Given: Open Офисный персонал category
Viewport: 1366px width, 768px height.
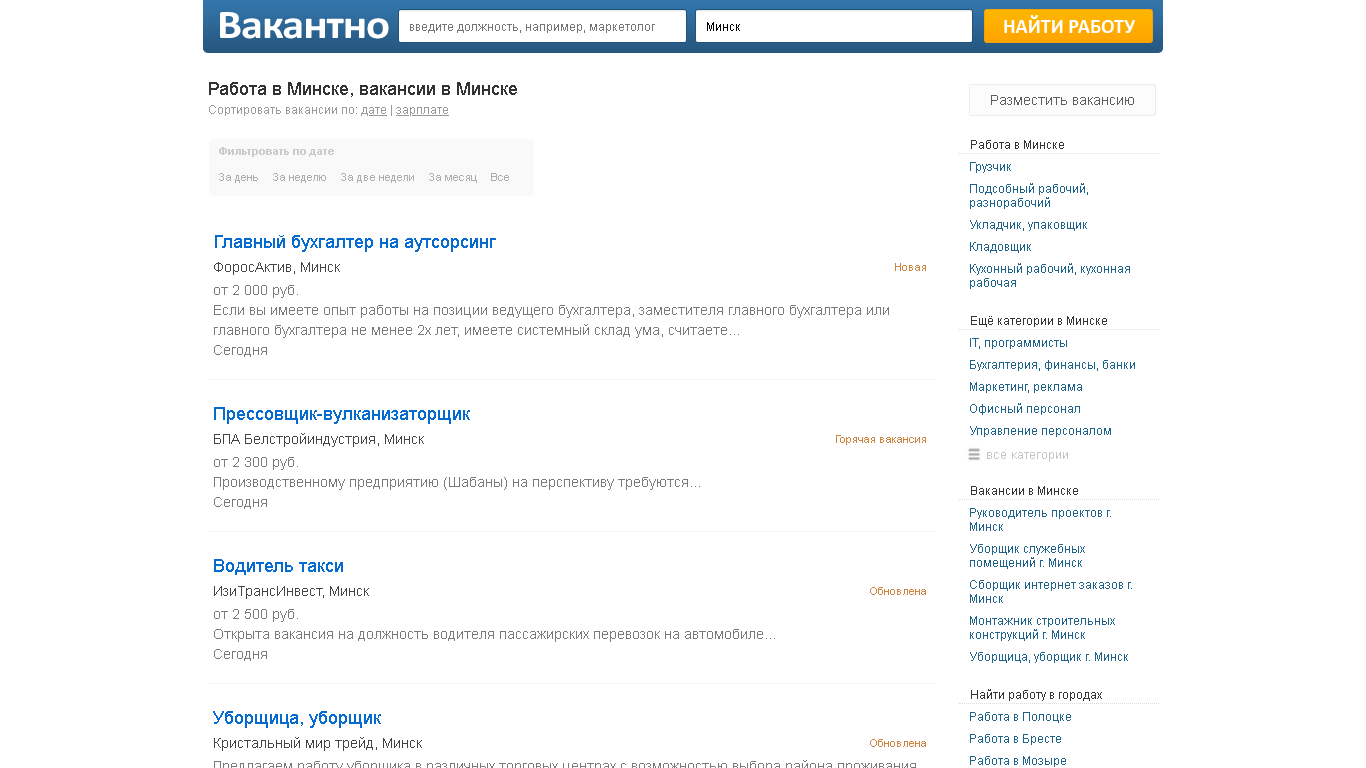Looking at the screenshot, I should click(1025, 409).
